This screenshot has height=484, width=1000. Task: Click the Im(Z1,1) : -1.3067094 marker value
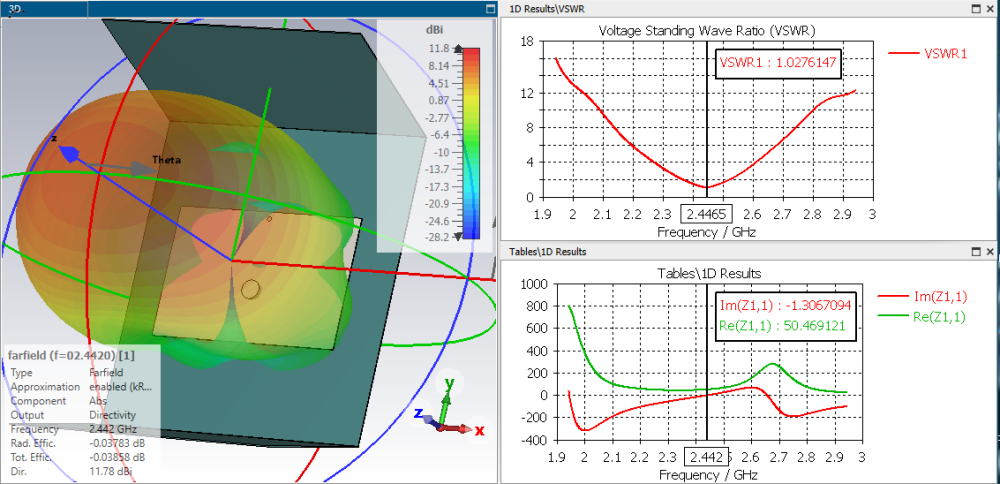pyautogui.click(x=786, y=304)
